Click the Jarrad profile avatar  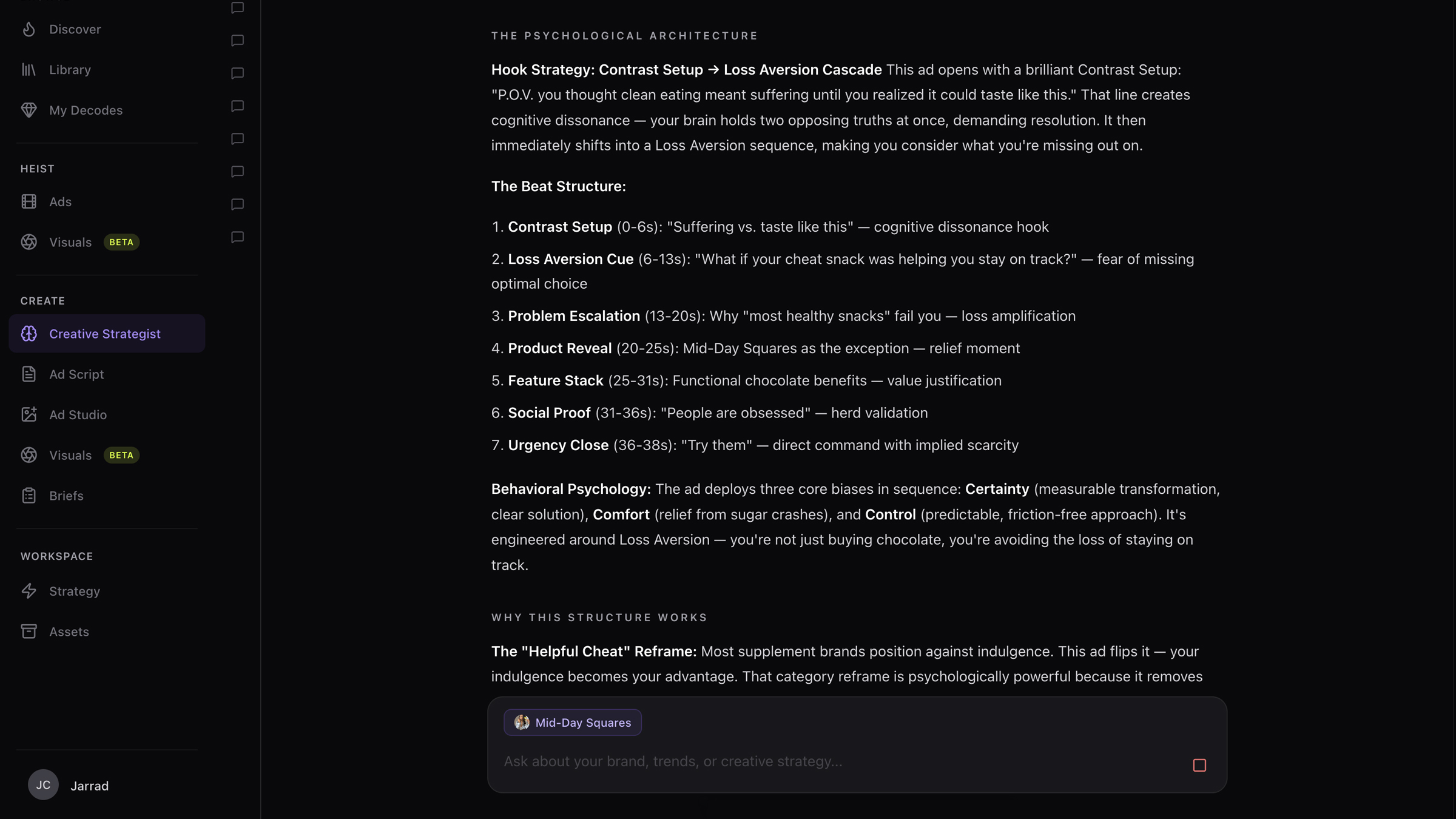click(x=43, y=785)
